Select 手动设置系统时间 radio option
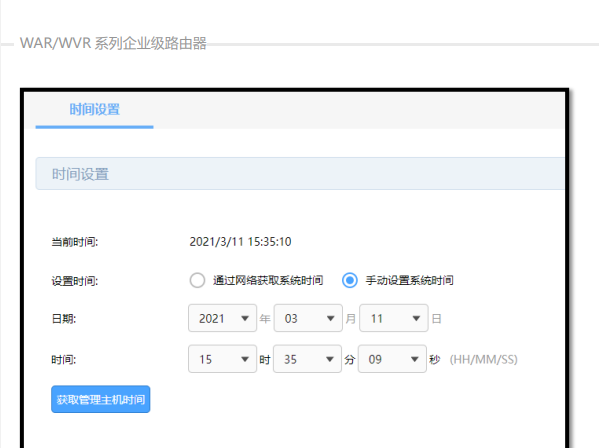This screenshot has width=599, height=448. pos(350,280)
